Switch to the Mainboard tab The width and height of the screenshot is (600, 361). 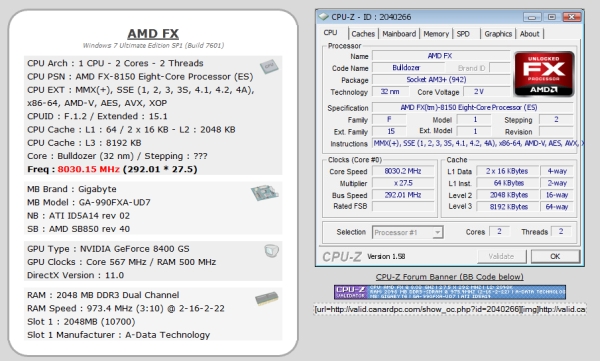tap(399, 34)
